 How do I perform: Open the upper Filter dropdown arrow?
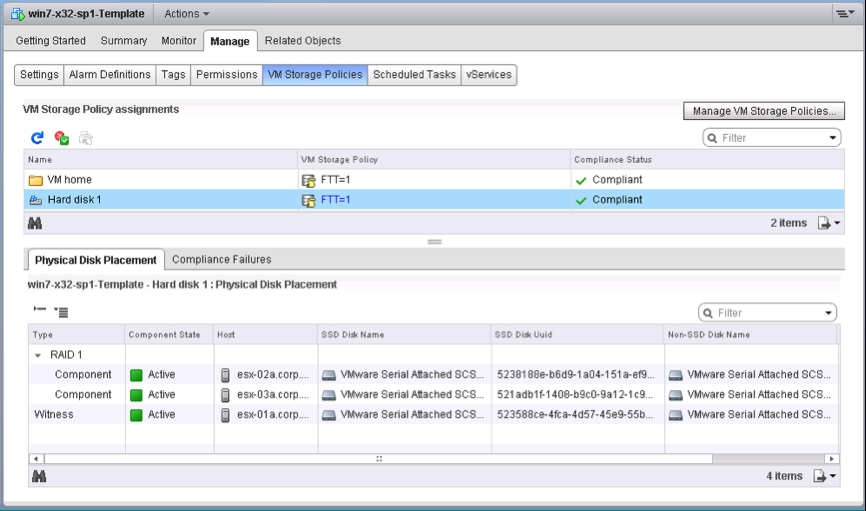click(832, 138)
